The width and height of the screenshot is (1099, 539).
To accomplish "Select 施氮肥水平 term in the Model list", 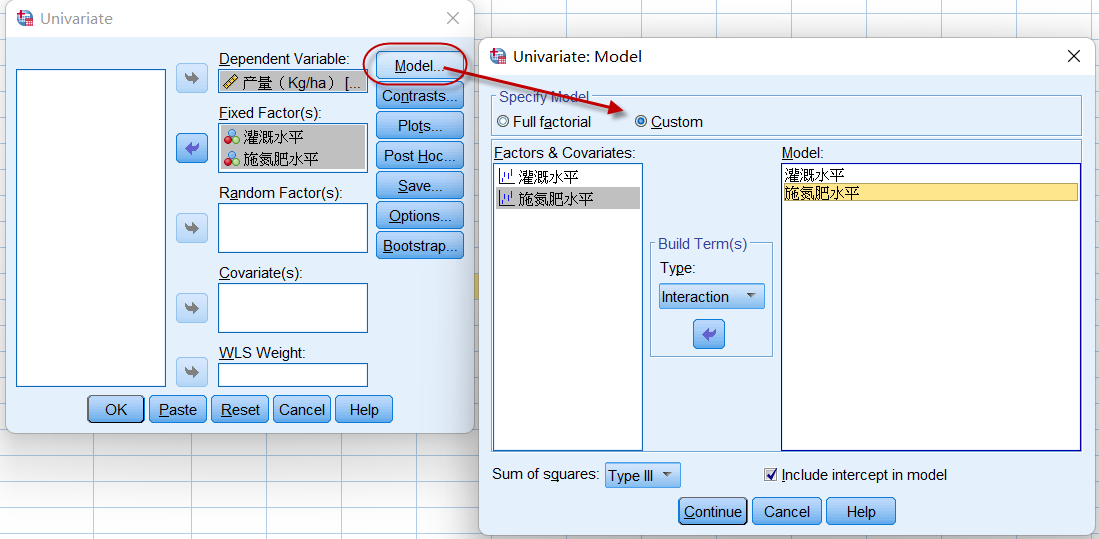I will (822, 193).
